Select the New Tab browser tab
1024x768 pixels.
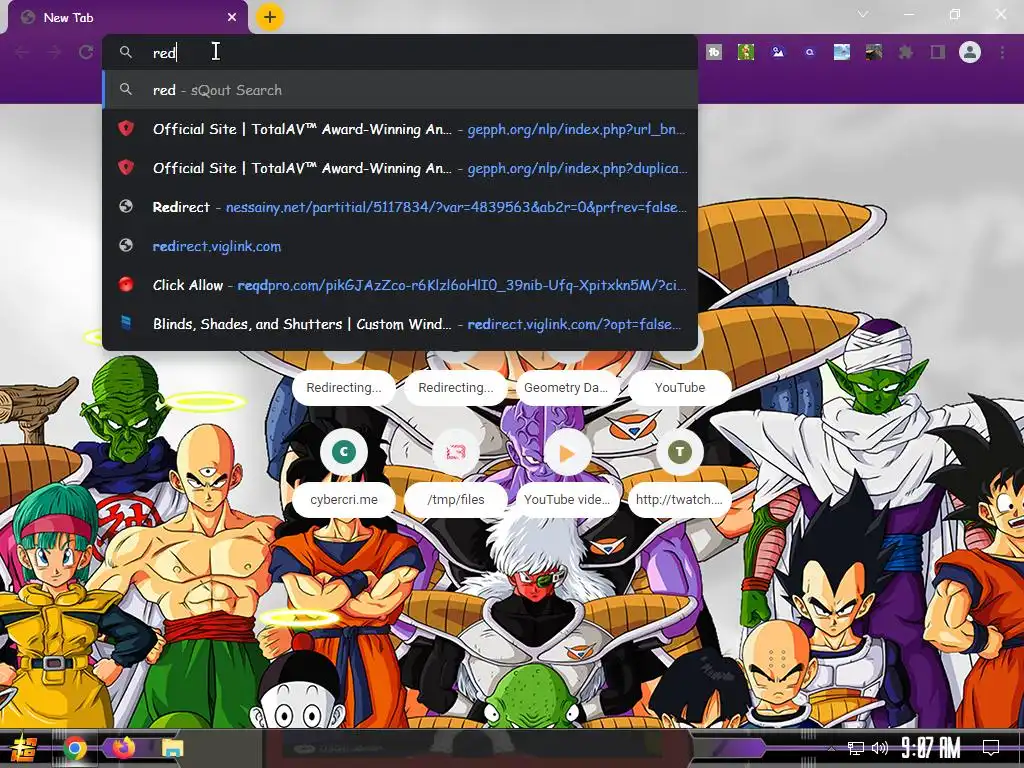(x=127, y=18)
